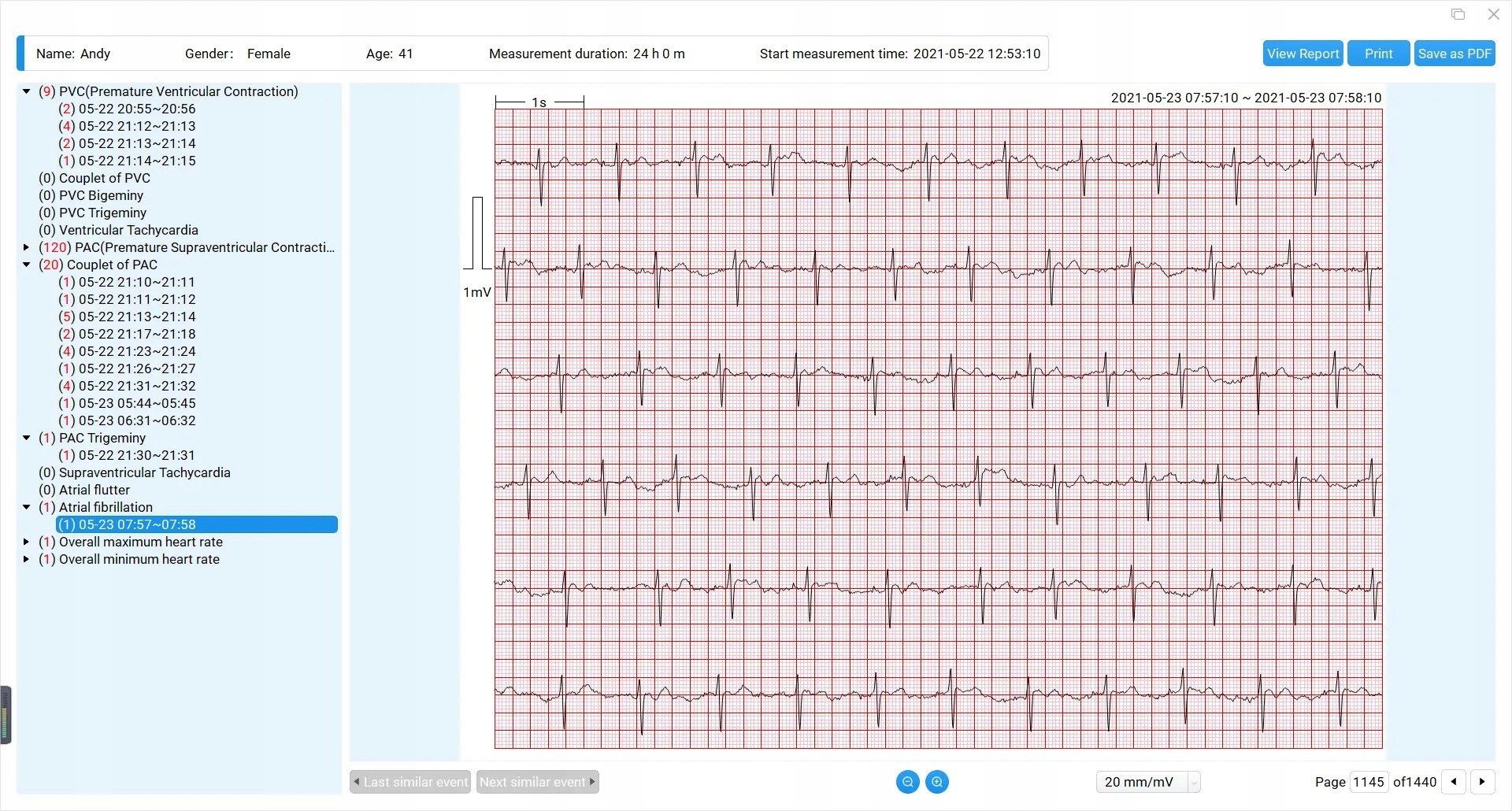Viewport: 1512px width, 811px height.
Task: Collapse the PVC category arrow
Action: click(x=26, y=91)
